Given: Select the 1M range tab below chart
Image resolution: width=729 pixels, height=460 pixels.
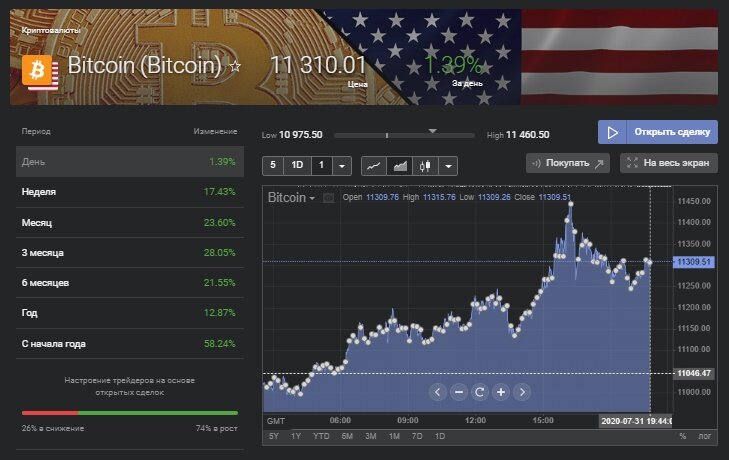Looking at the screenshot, I should (x=394, y=436).
